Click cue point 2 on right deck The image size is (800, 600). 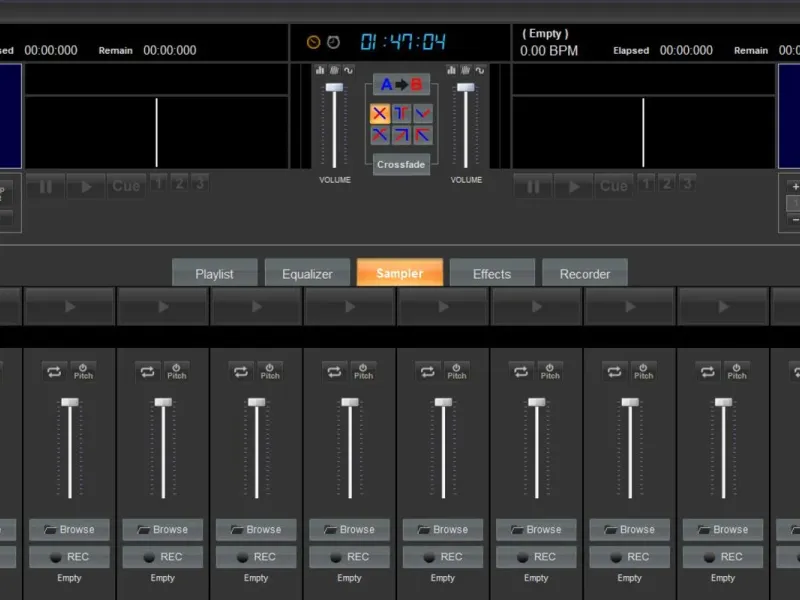point(666,183)
